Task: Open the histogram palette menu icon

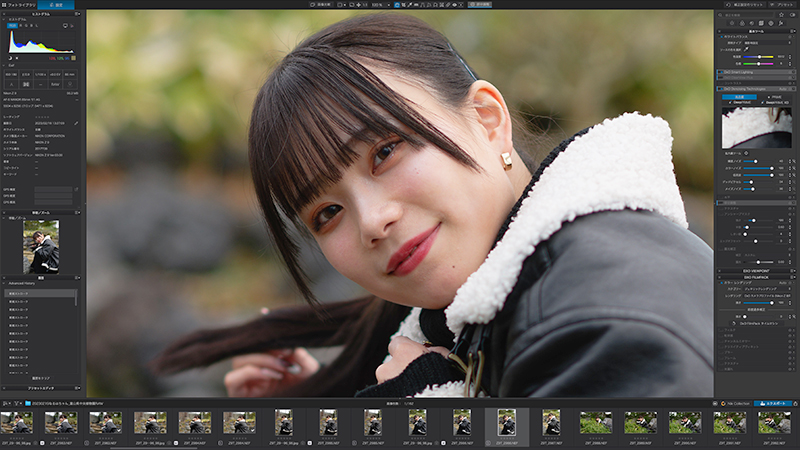Action: click(78, 14)
